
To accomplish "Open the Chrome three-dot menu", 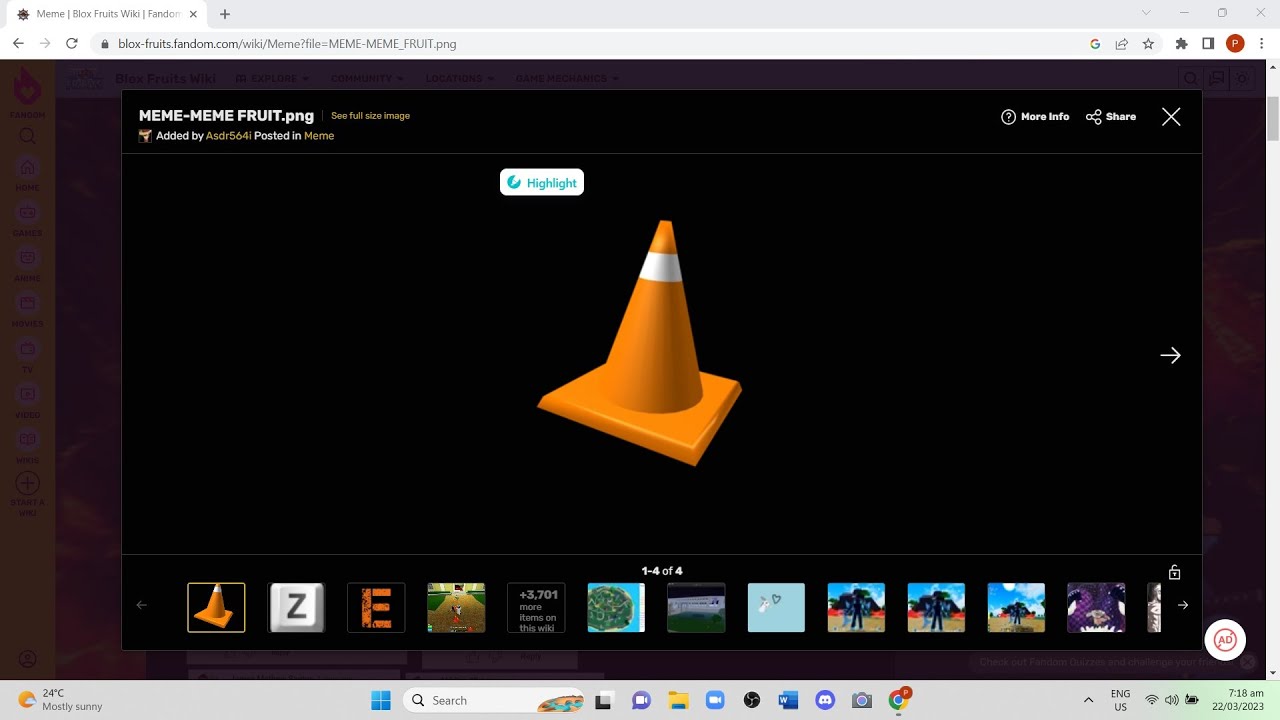I will (x=1262, y=44).
